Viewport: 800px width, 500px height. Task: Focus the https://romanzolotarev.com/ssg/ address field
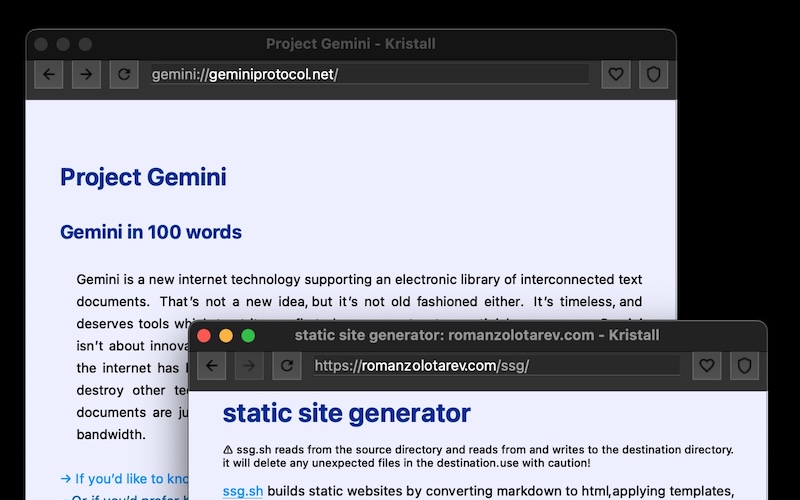(495, 366)
